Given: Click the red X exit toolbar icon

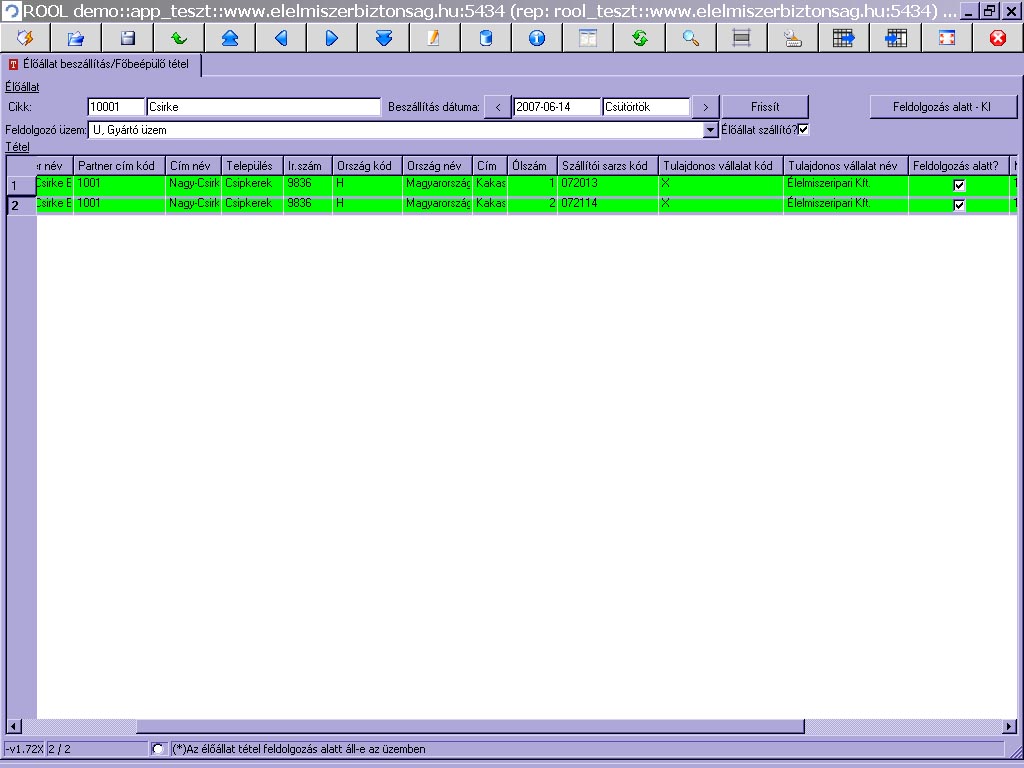Looking at the screenshot, I should (x=997, y=38).
